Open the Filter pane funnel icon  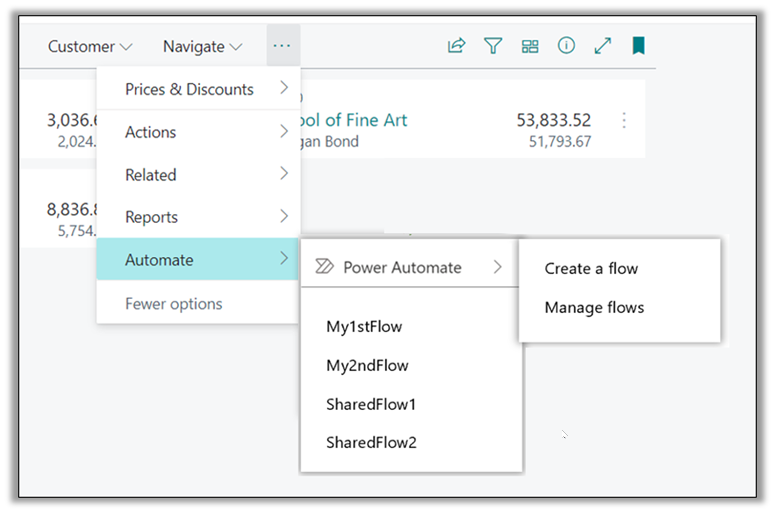493,46
